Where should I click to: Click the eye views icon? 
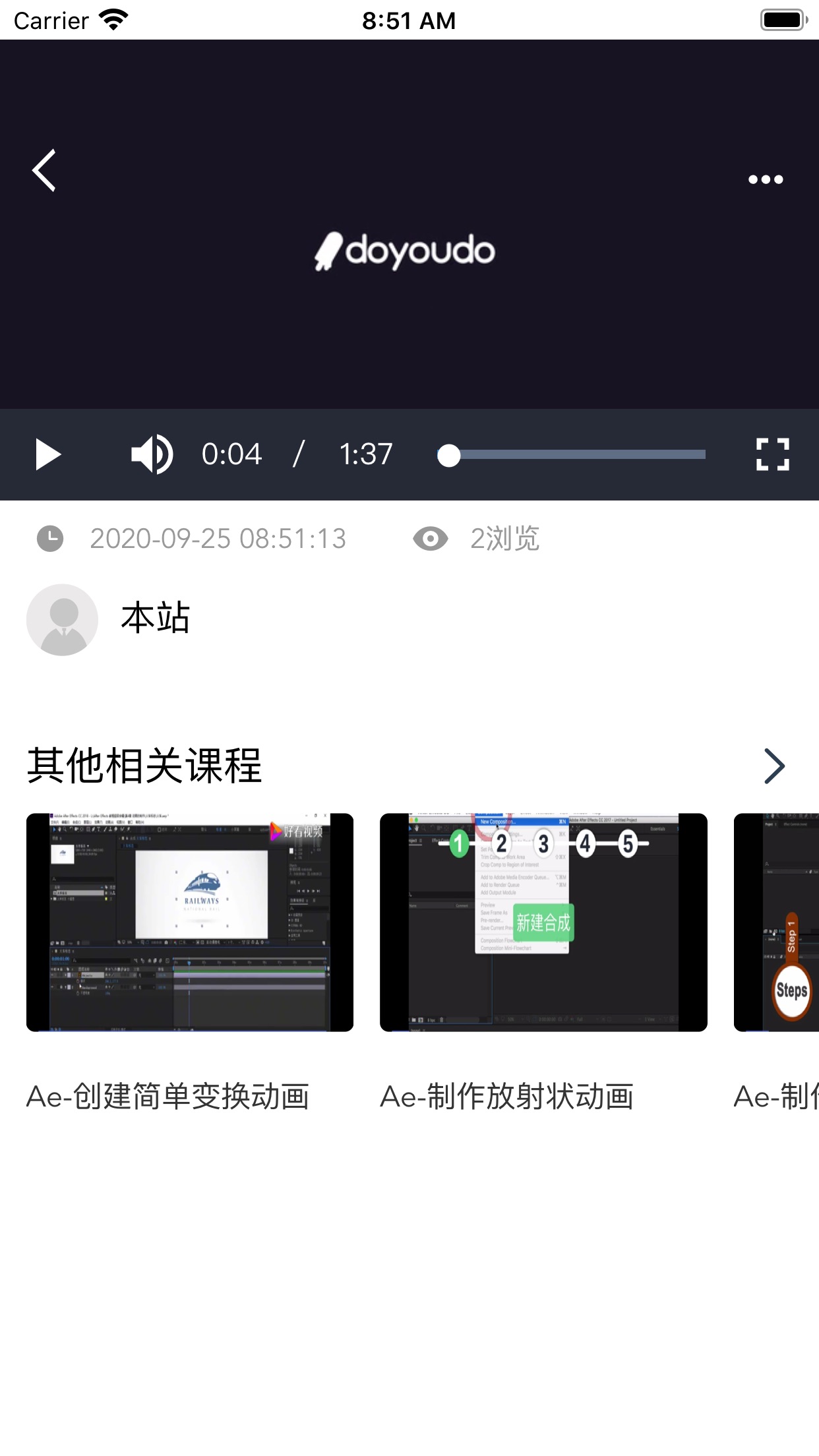[x=431, y=539]
